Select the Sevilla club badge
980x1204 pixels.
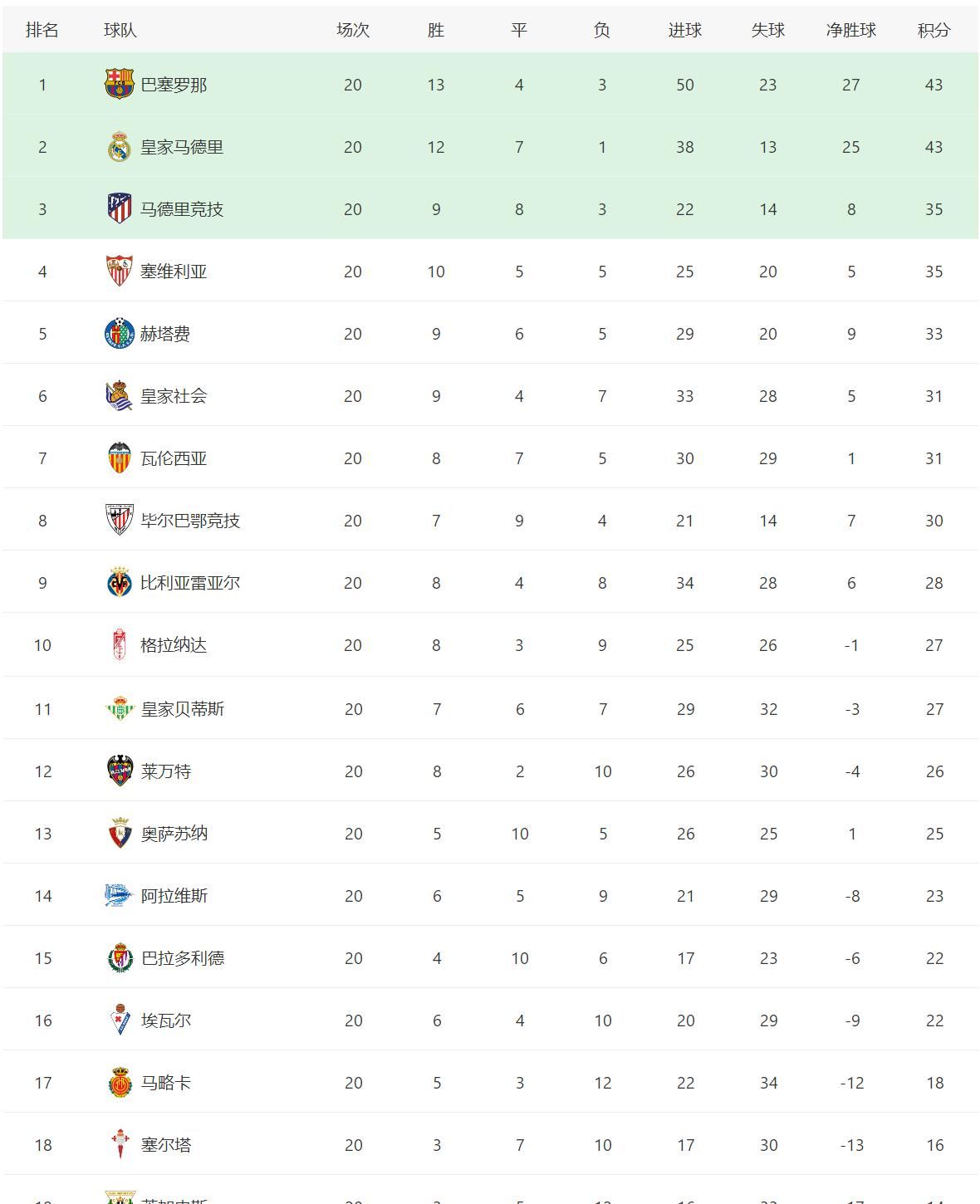(120, 271)
